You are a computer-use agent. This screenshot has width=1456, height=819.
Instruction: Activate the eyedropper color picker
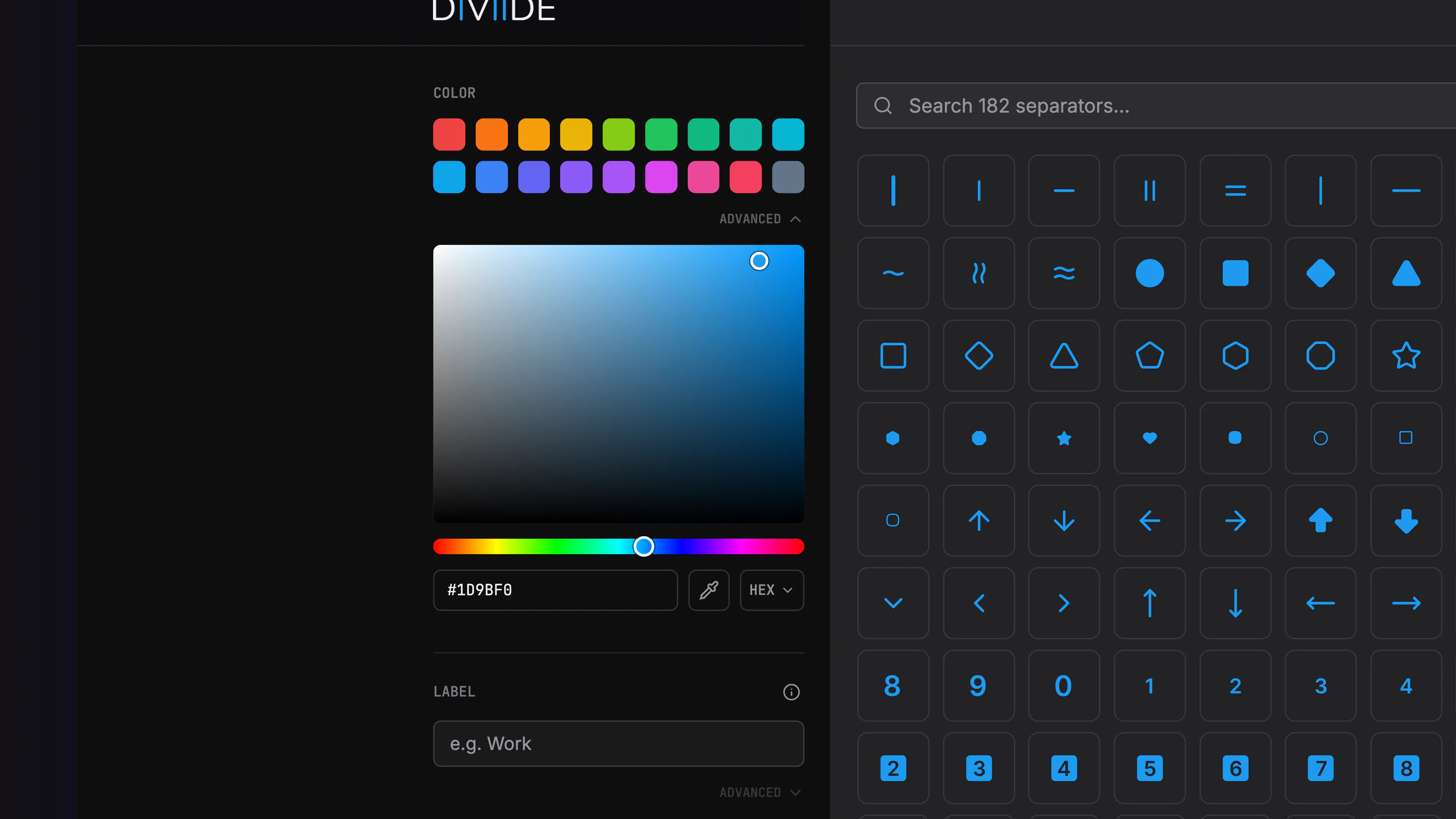tap(709, 590)
